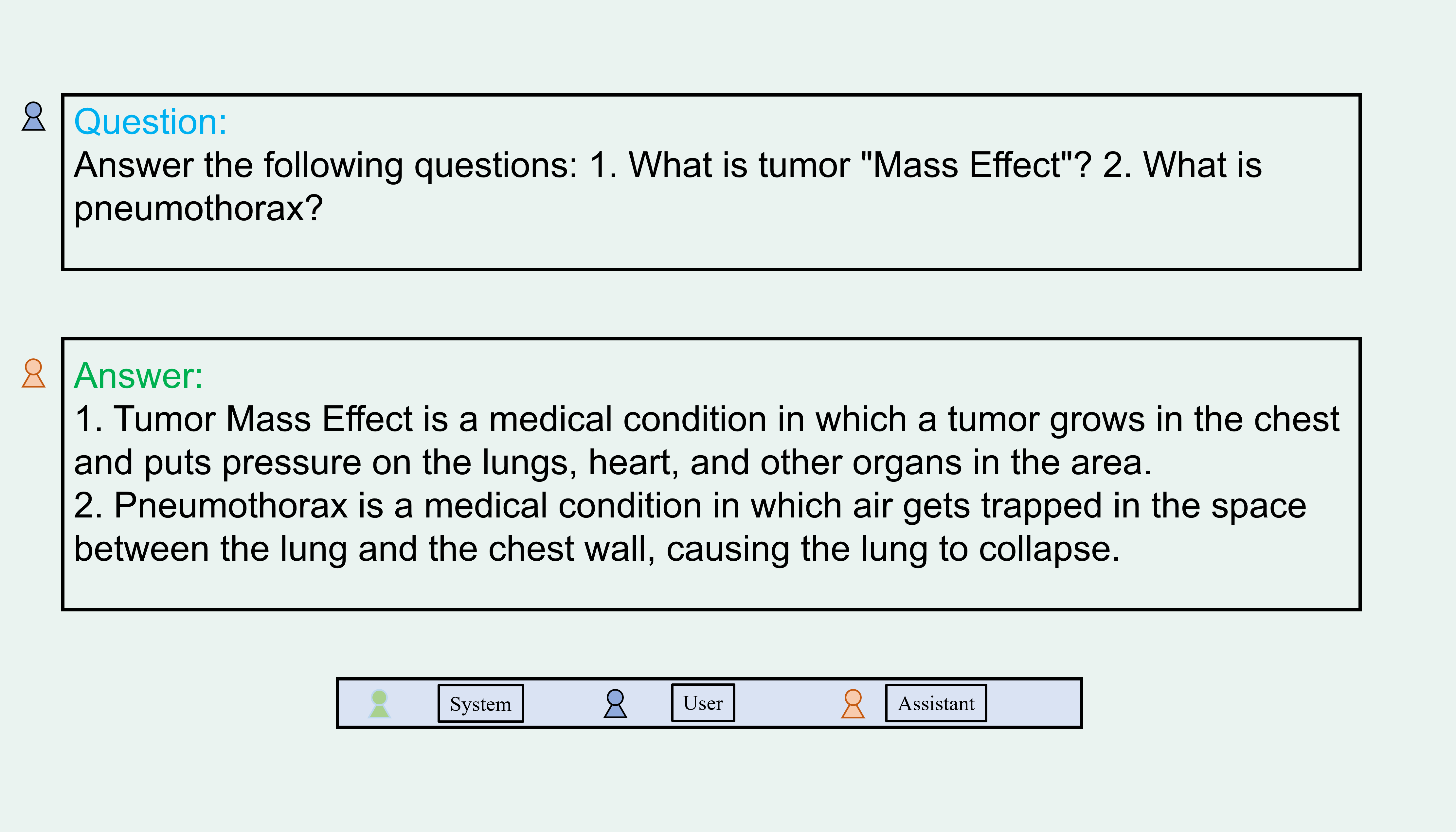The width and height of the screenshot is (1456, 832).
Task: Click the answer line ending 'lung to collapse.'
Action: pos(597,549)
